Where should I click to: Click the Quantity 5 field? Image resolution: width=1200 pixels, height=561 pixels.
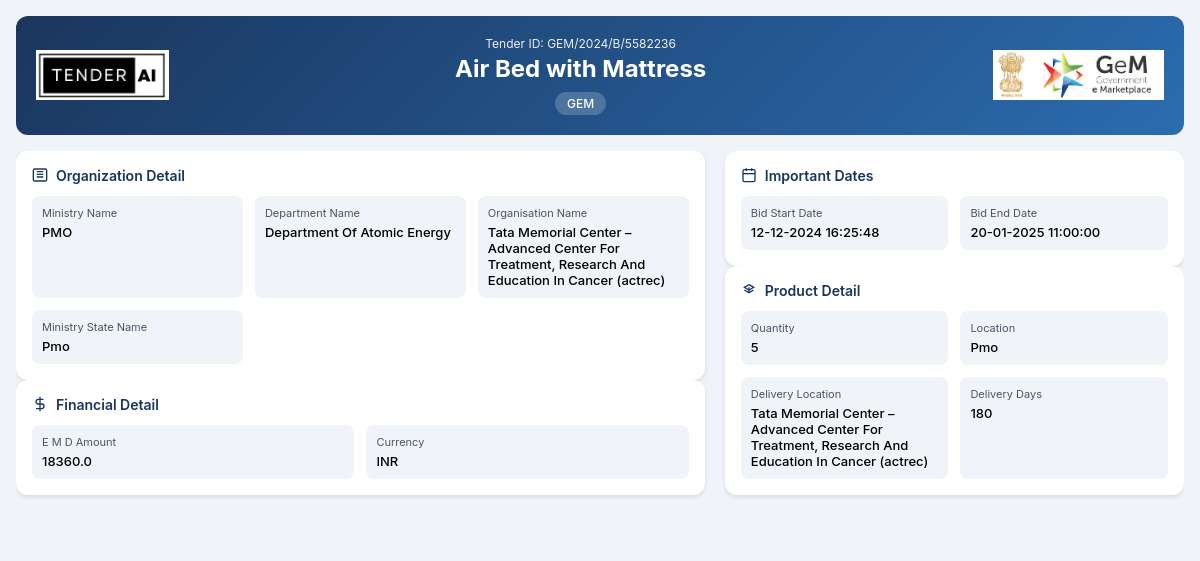(x=844, y=338)
